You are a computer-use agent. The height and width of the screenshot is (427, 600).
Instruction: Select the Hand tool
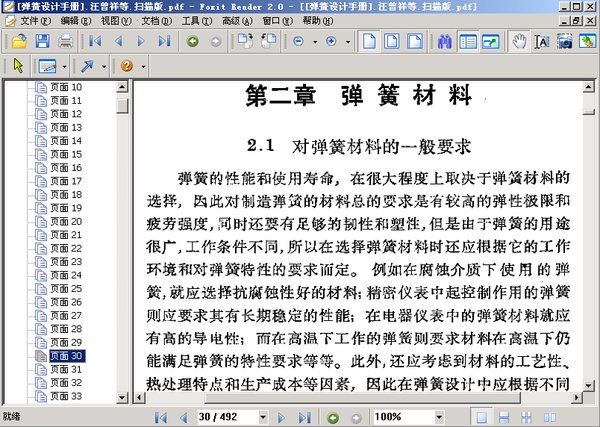point(519,41)
